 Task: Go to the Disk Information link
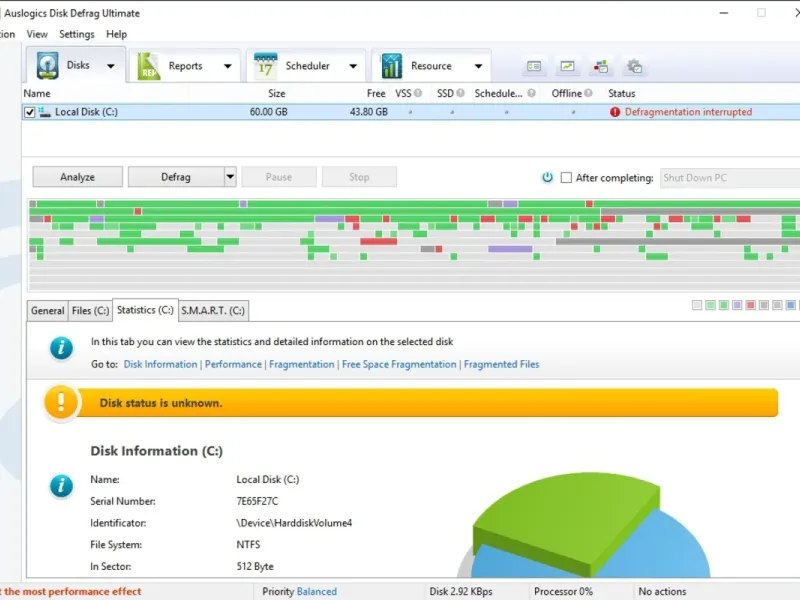(x=160, y=364)
